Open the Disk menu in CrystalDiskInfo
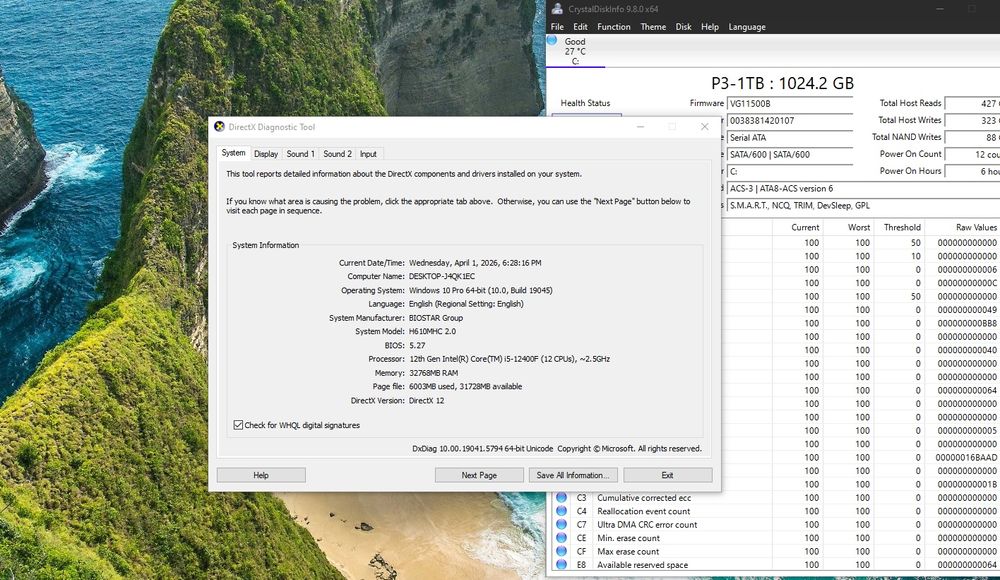 point(684,27)
